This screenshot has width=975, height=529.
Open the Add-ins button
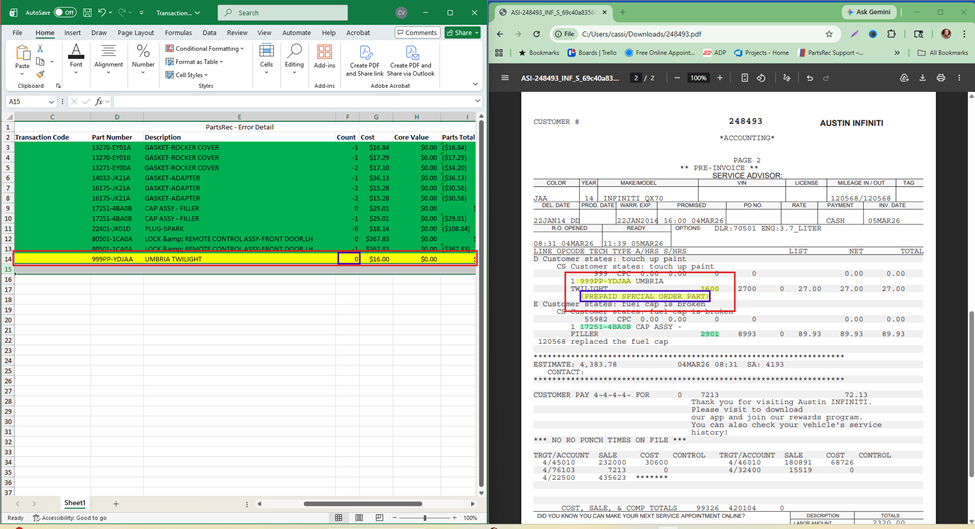click(x=324, y=57)
